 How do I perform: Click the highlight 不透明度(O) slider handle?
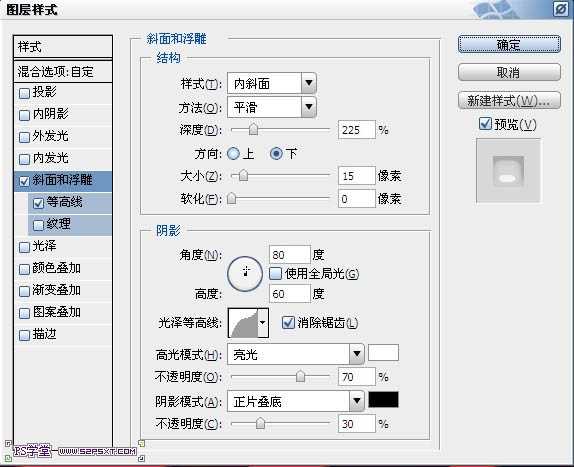(300, 376)
